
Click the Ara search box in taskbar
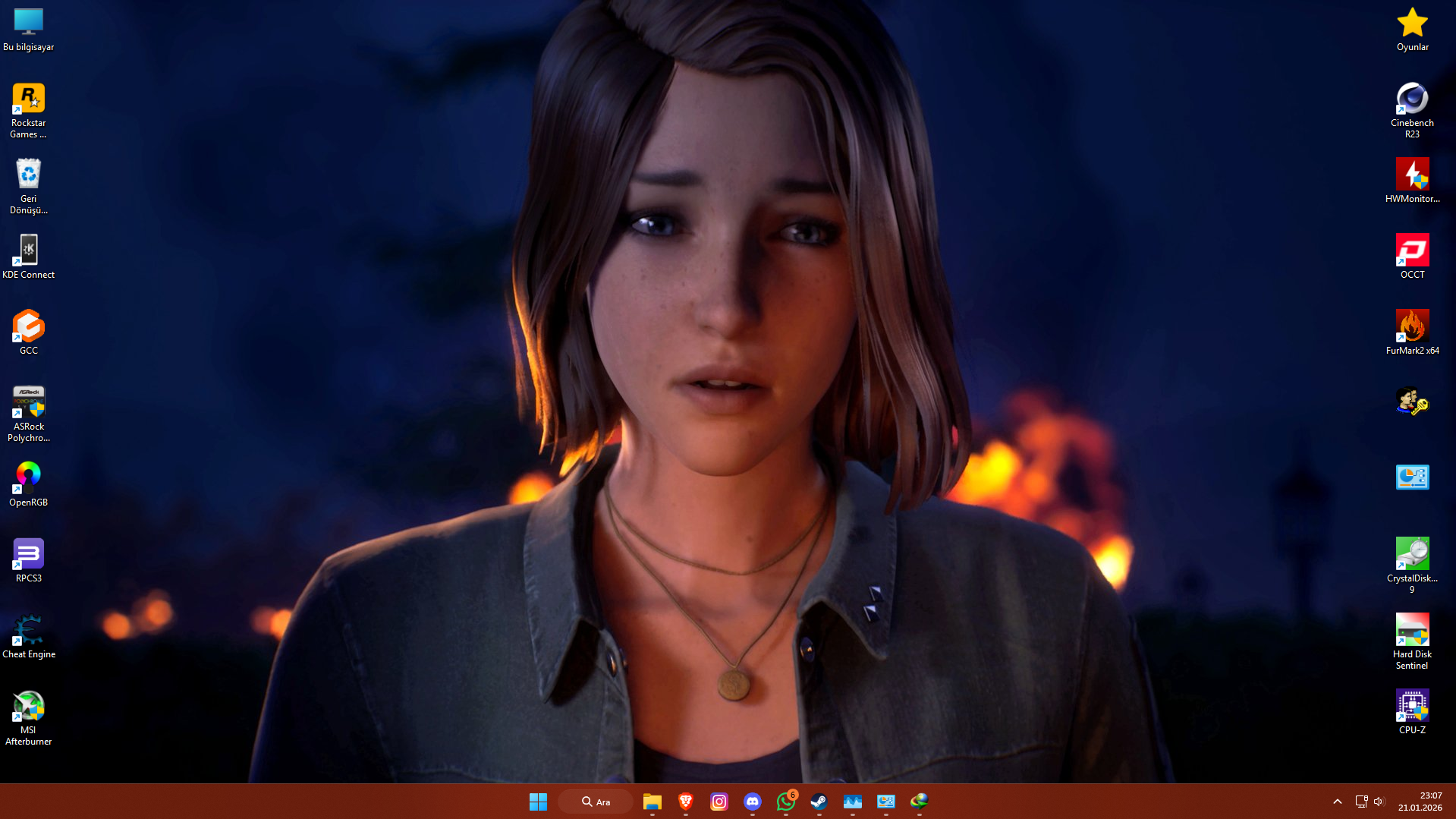596,802
